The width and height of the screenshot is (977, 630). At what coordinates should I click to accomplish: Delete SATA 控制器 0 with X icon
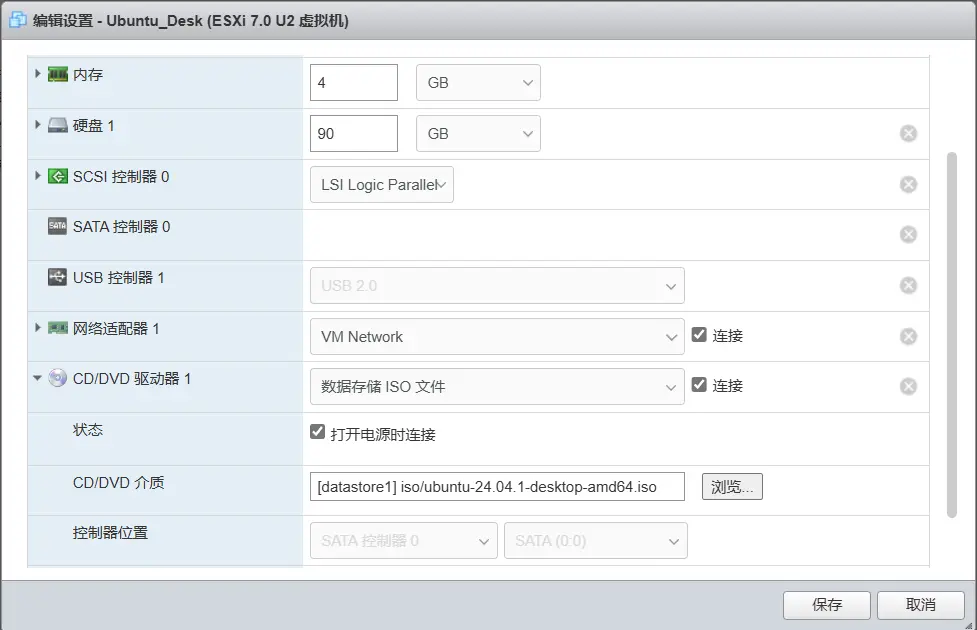pos(908,234)
